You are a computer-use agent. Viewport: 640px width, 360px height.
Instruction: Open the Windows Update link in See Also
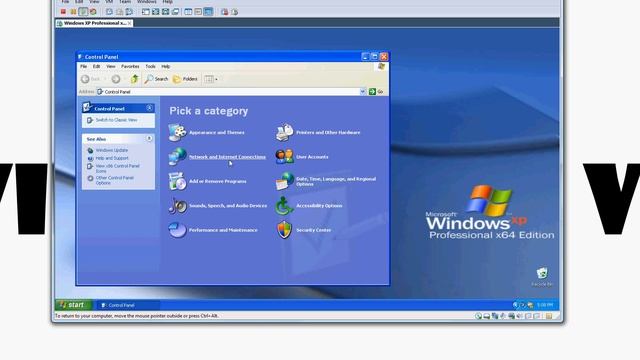[x=112, y=150]
